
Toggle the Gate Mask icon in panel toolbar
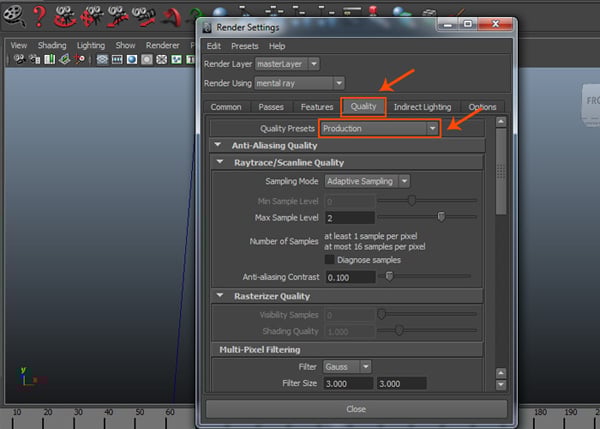[x=147, y=59]
